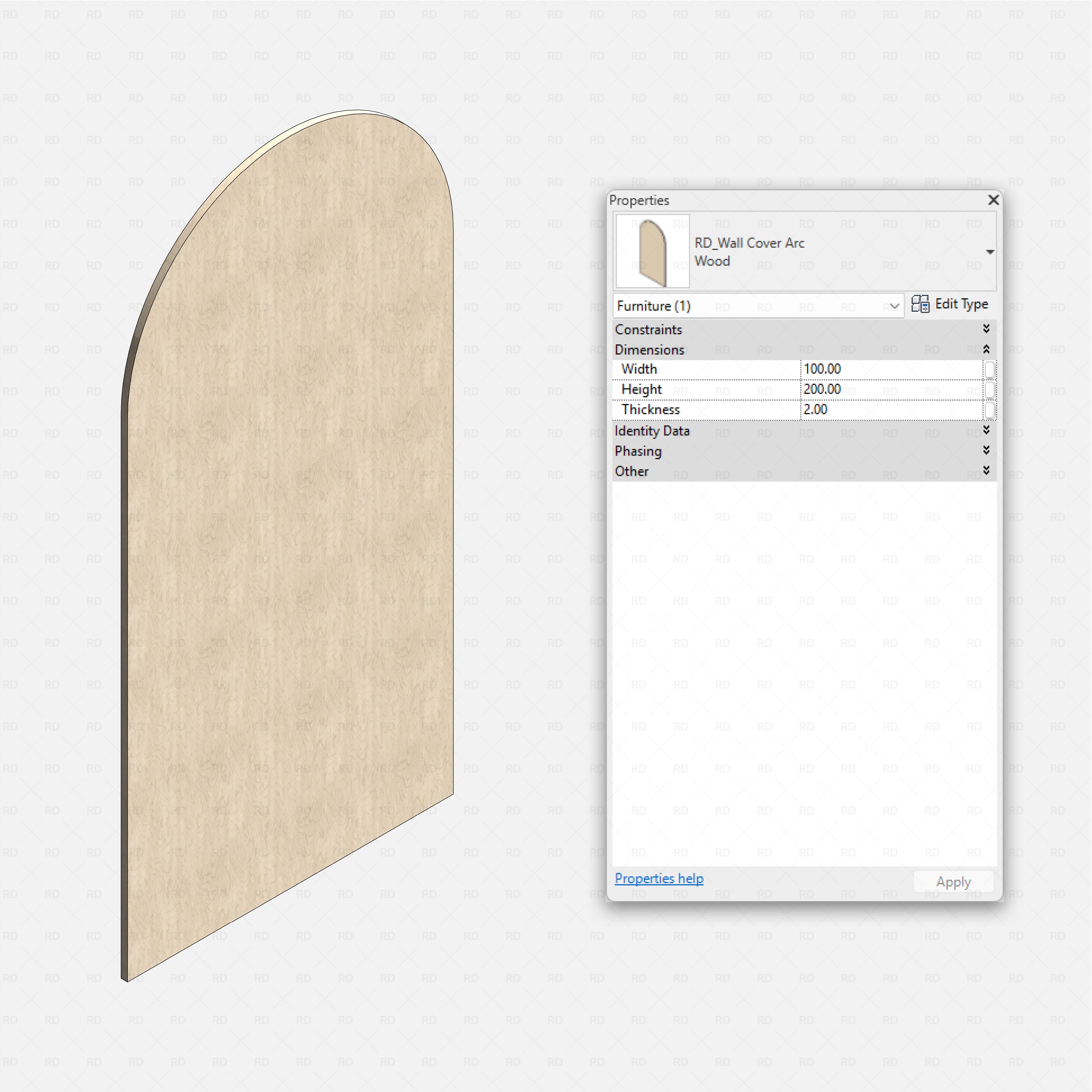This screenshot has width=1092, height=1092.
Task: Open the type selector dropdown arrow
Action: (990, 252)
